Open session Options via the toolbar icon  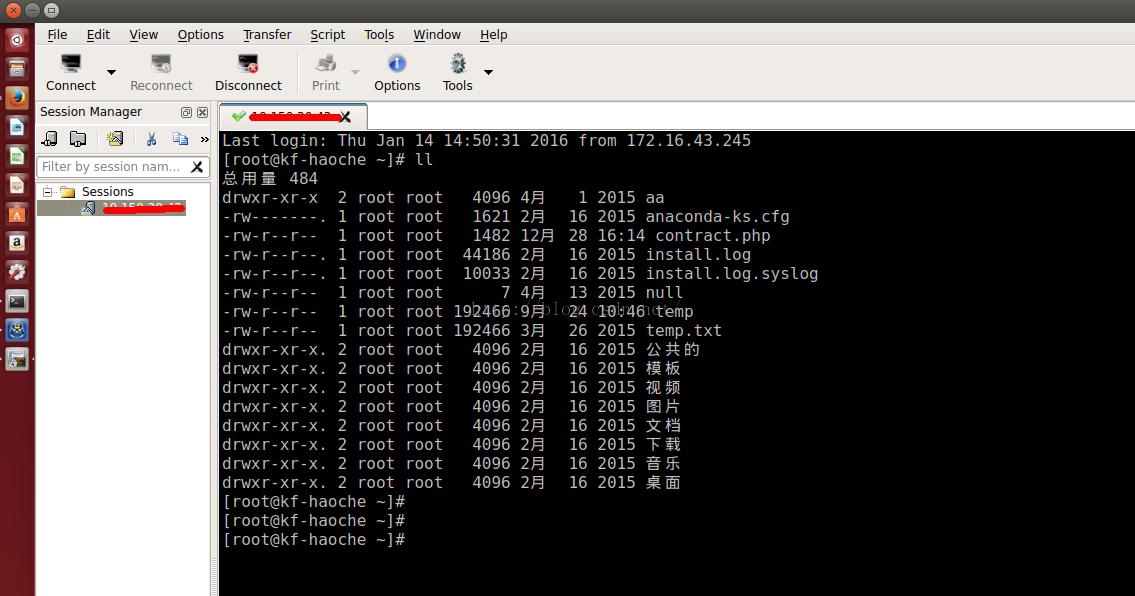pyautogui.click(x=396, y=63)
